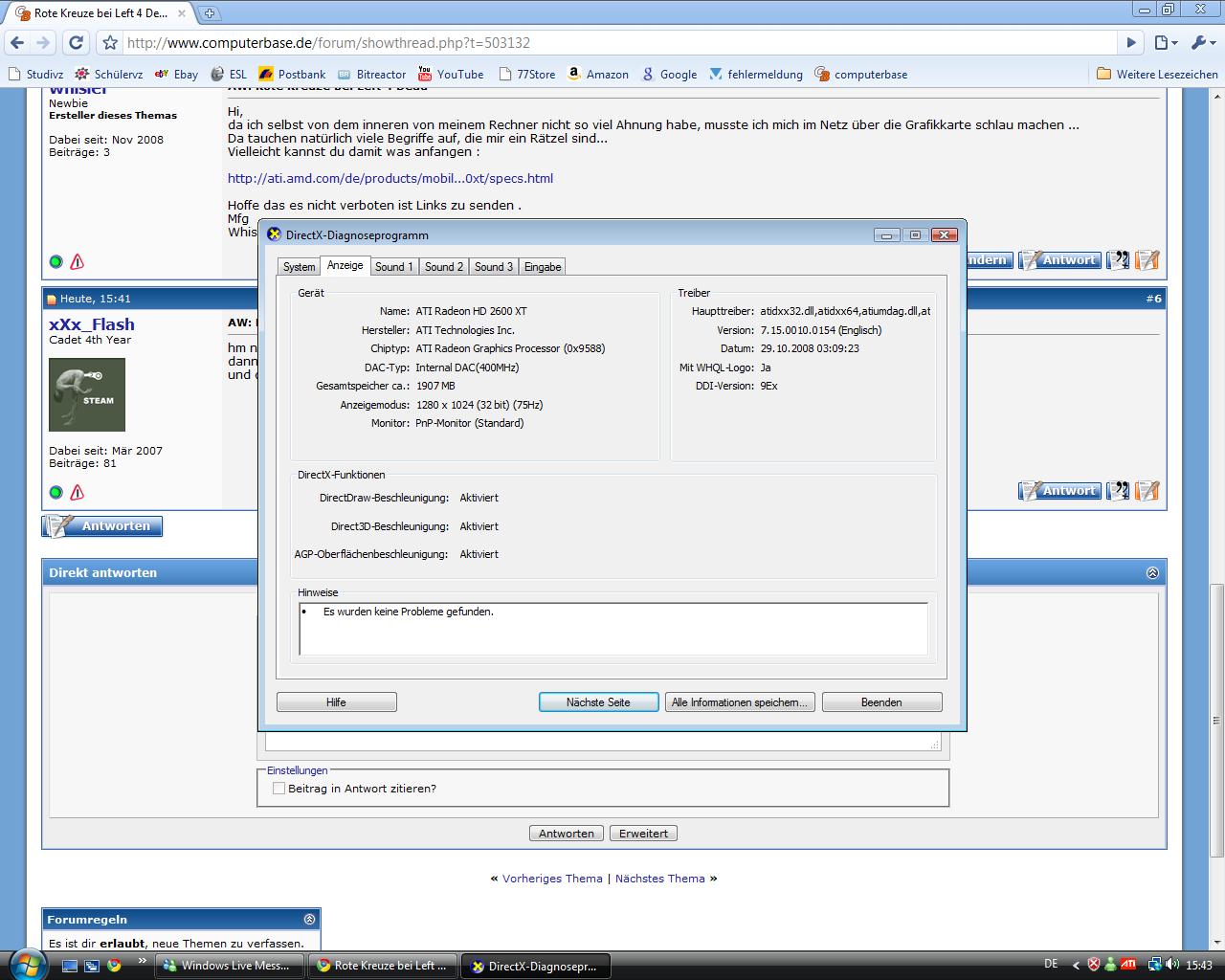Click the DE language indicator in the taskbar
The image size is (1225, 980).
point(1051,965)
